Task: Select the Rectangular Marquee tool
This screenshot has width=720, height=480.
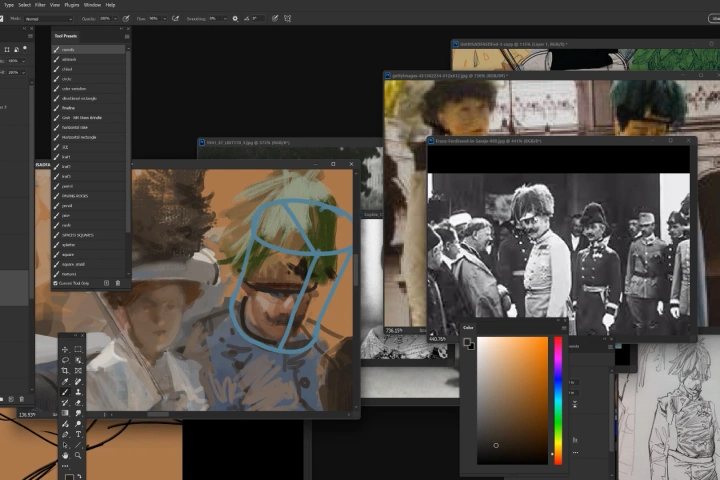Action: click(x=78, y=350)
